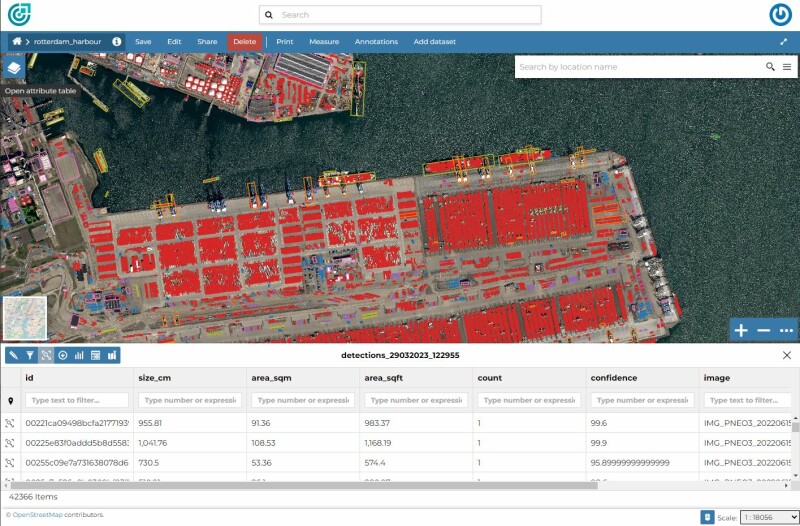Screen dimensions: 800x526
Task: Open the advanced filter funnel icon
Action: point(30,355)
